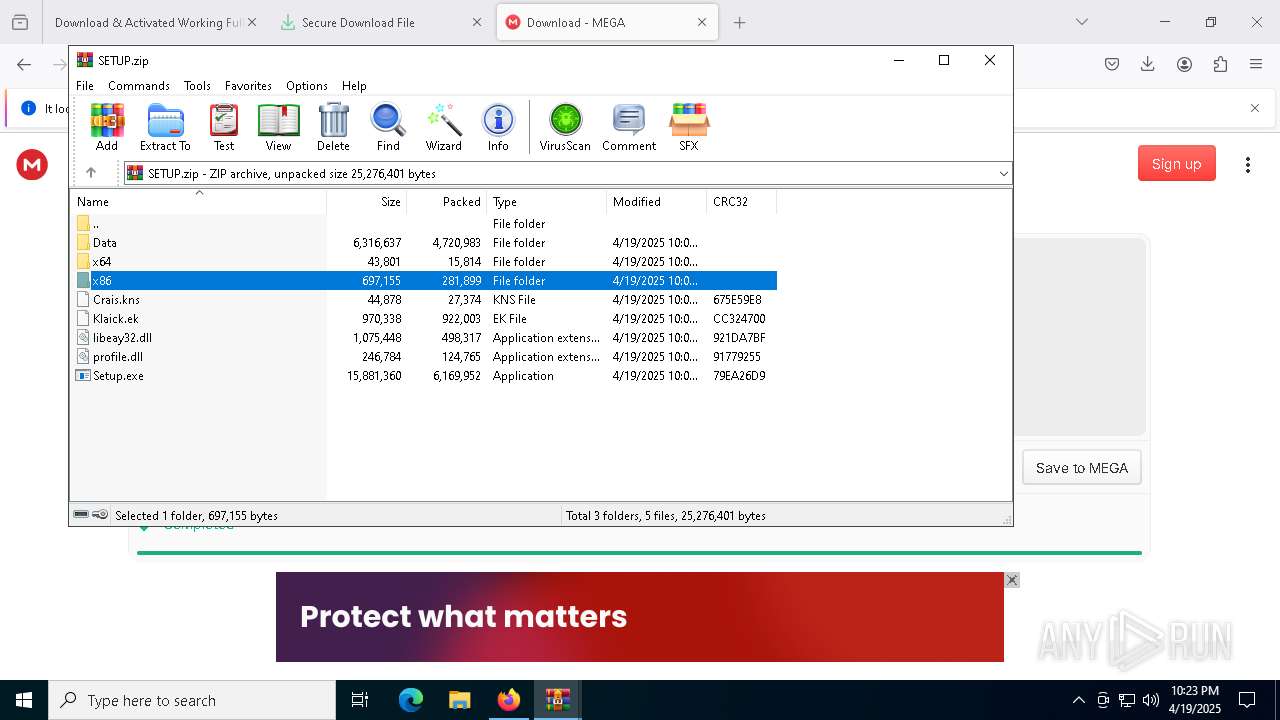Open the Extract To tool
Image resolution: width=1280 pixels, height=720 pixels.
click(165, 127)
